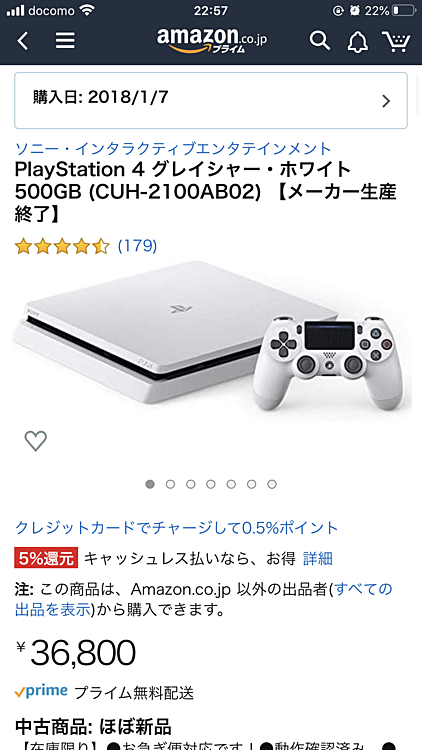Open the notifications bell
The width and height of the screenshot is (422, 750).
click(358, 42)
